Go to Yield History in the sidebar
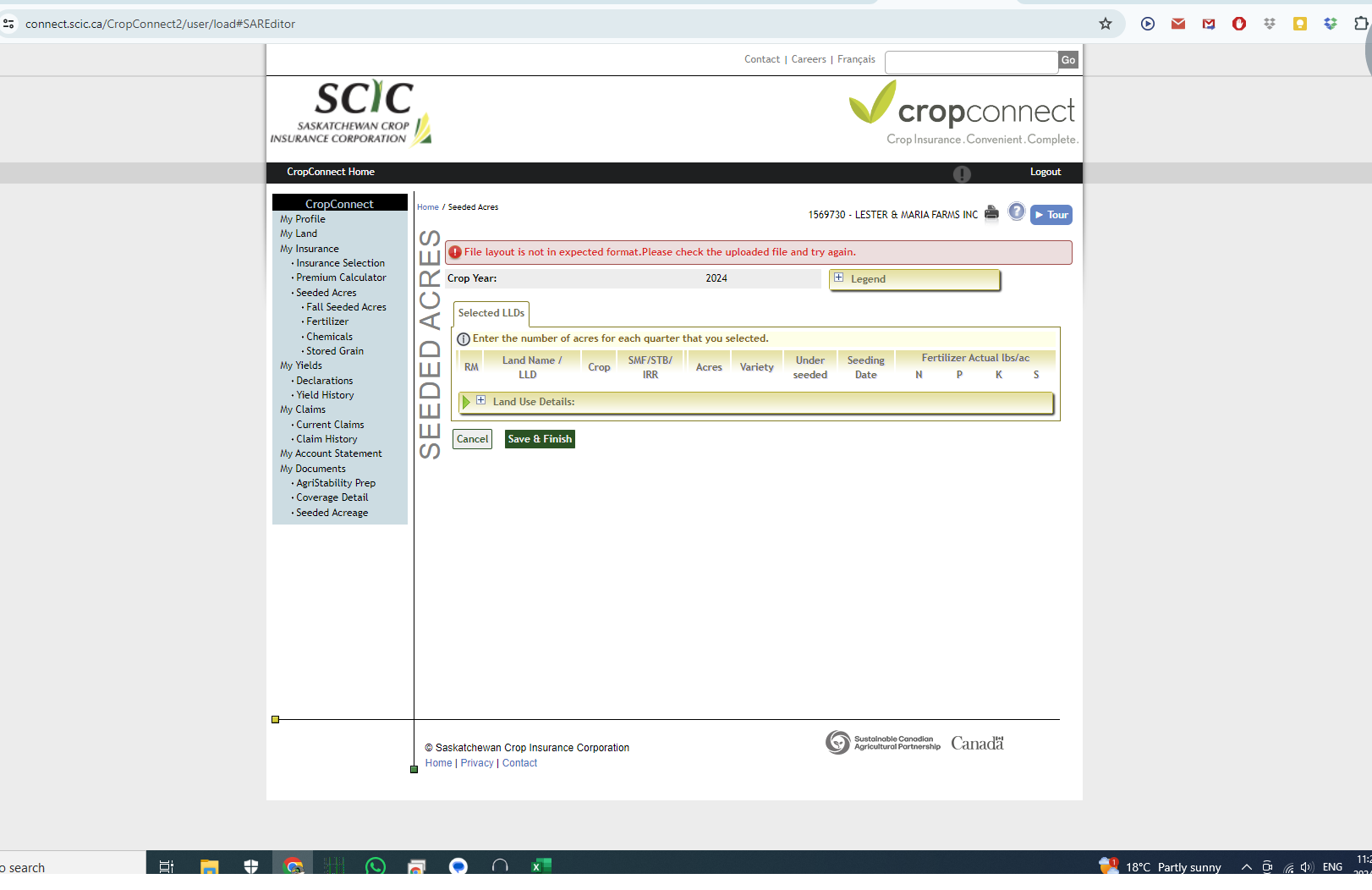1372x890 pixels. 325,395
